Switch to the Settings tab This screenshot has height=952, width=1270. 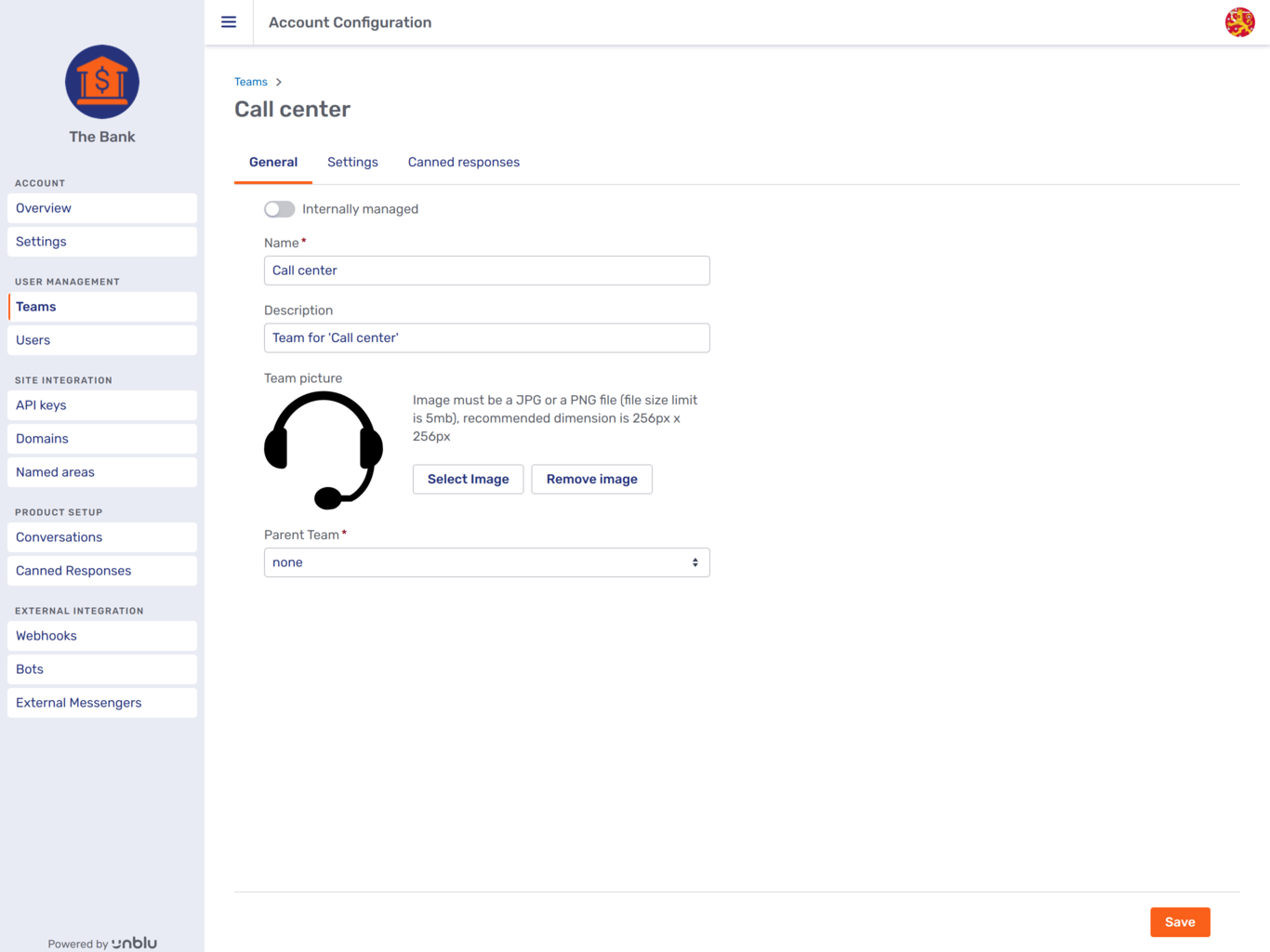tap(352, 162)
